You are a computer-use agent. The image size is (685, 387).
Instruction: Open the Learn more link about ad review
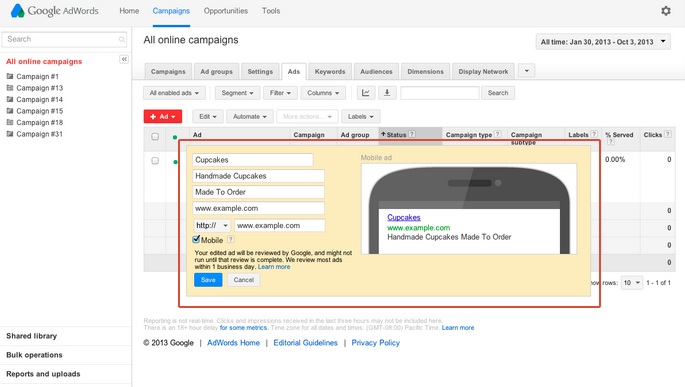click(273, 267)
